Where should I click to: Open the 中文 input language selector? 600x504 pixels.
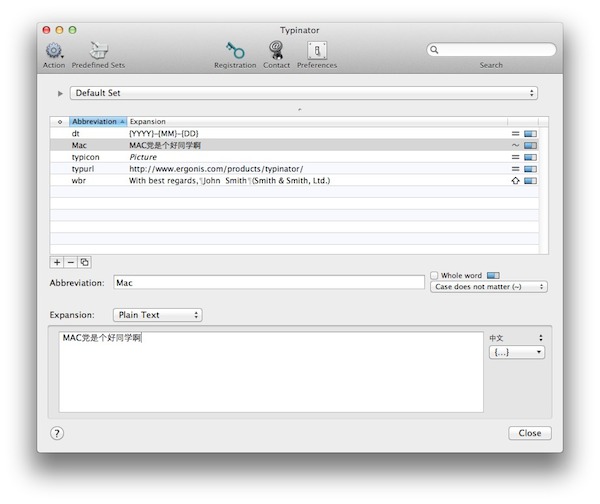516,338
